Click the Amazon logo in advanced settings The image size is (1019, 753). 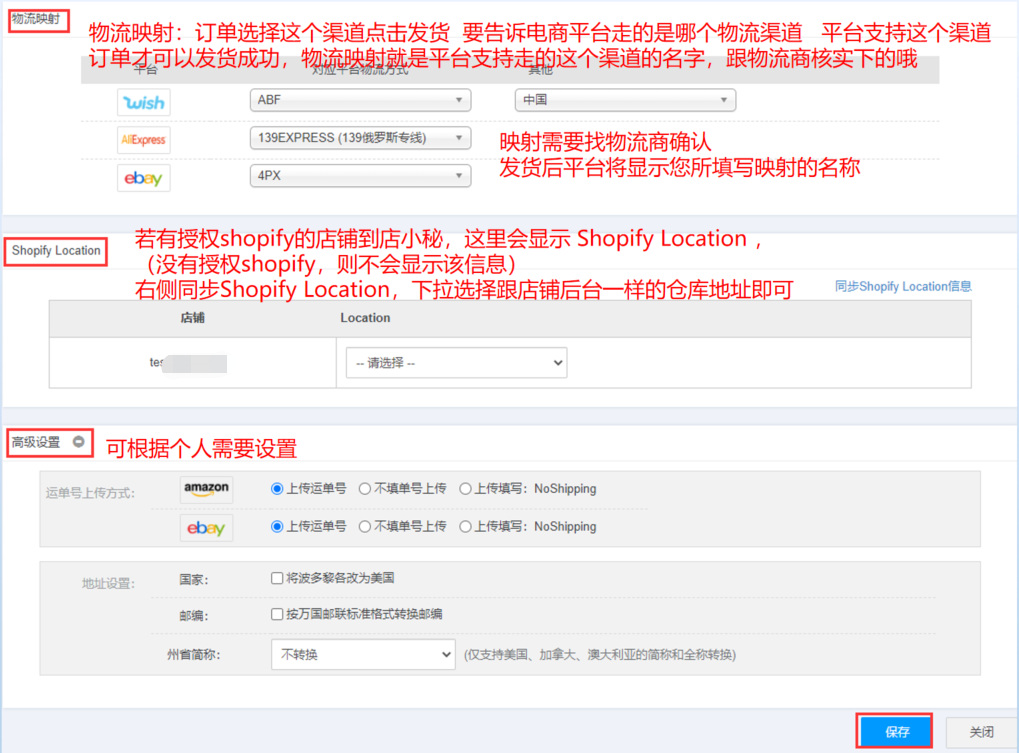click(206, 489)
